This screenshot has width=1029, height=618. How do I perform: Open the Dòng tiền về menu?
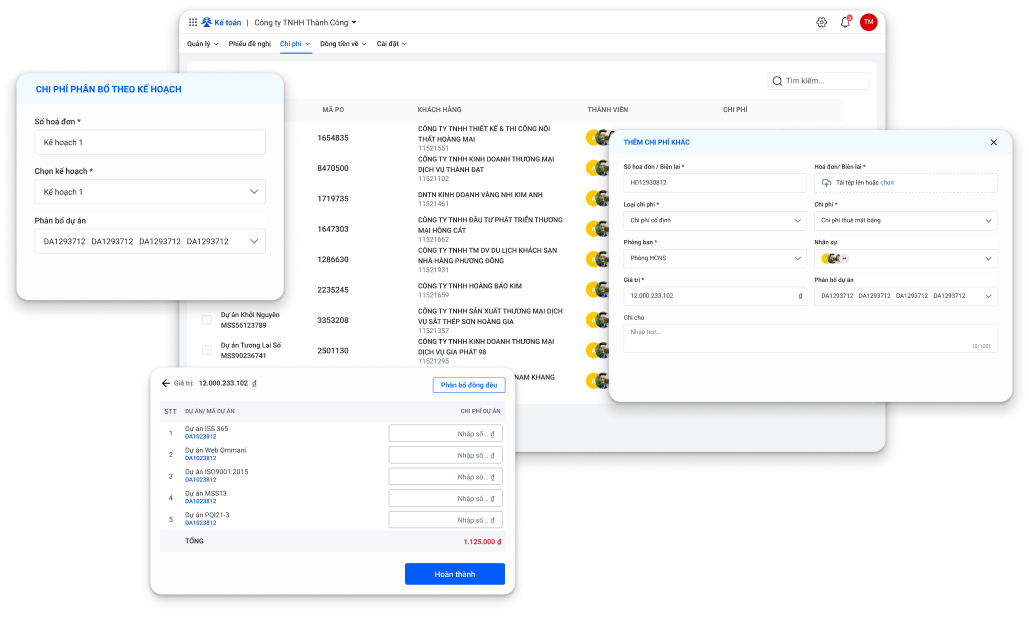tap(343, 44)
